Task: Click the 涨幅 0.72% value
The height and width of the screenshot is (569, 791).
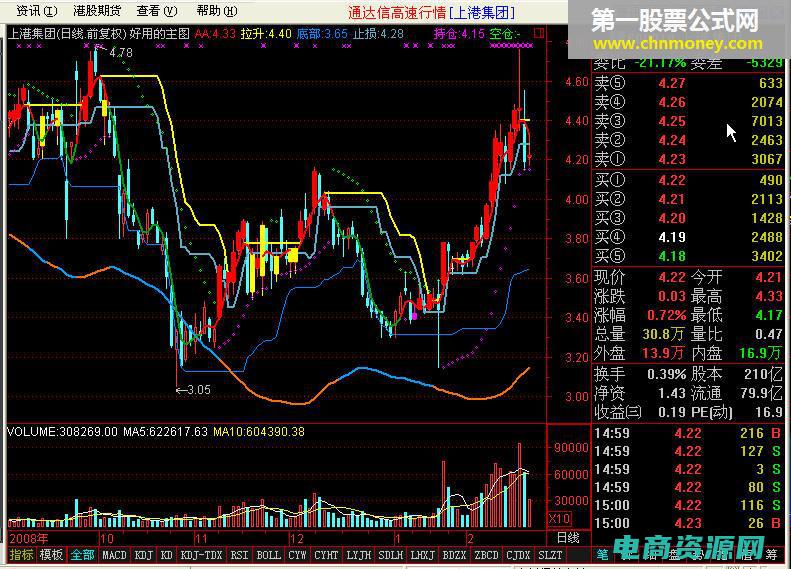Action: (666, 315)
